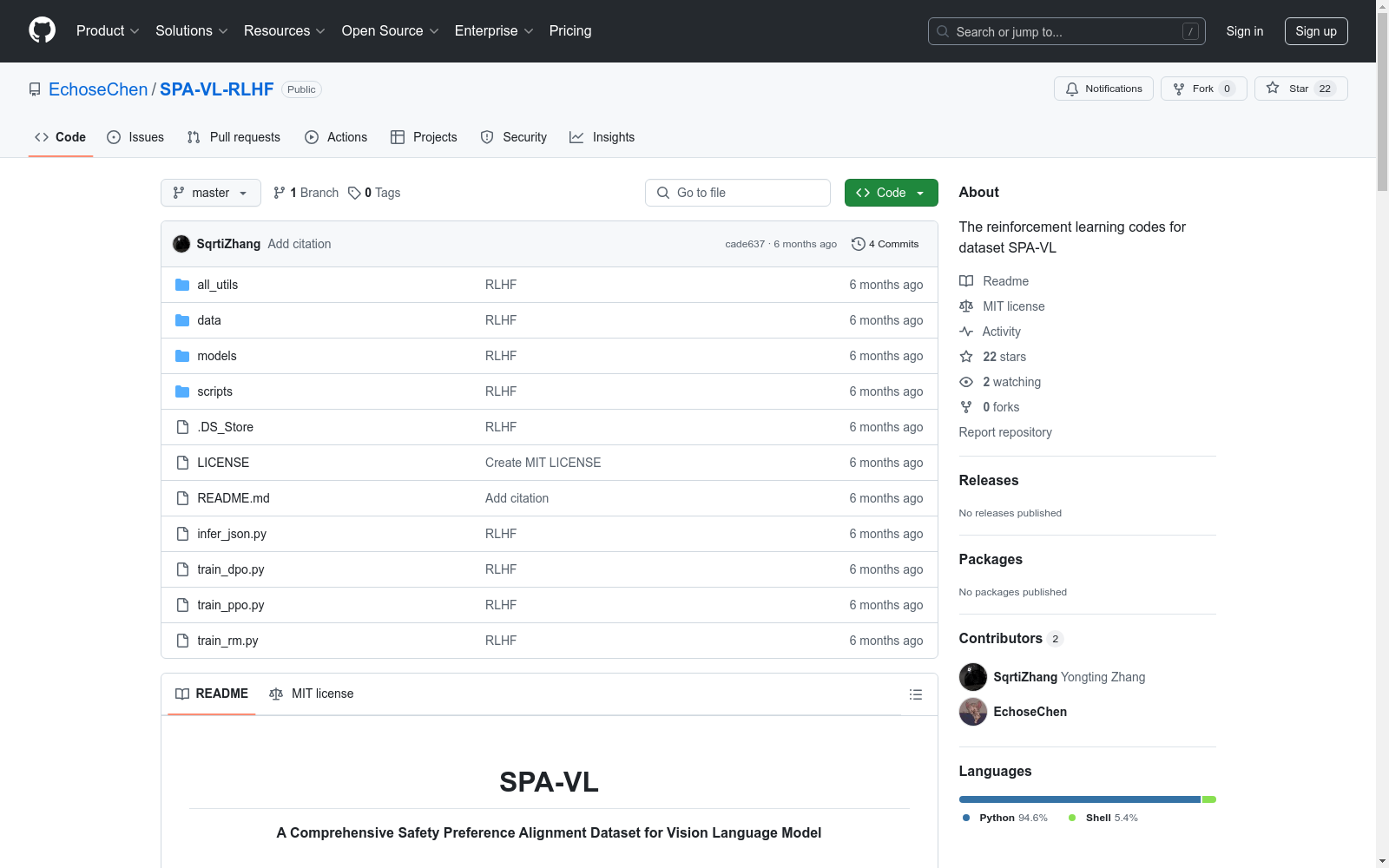Open README.md file
Screen dimensions: 1389x868
pyautogui.click(x=234, y=498)
